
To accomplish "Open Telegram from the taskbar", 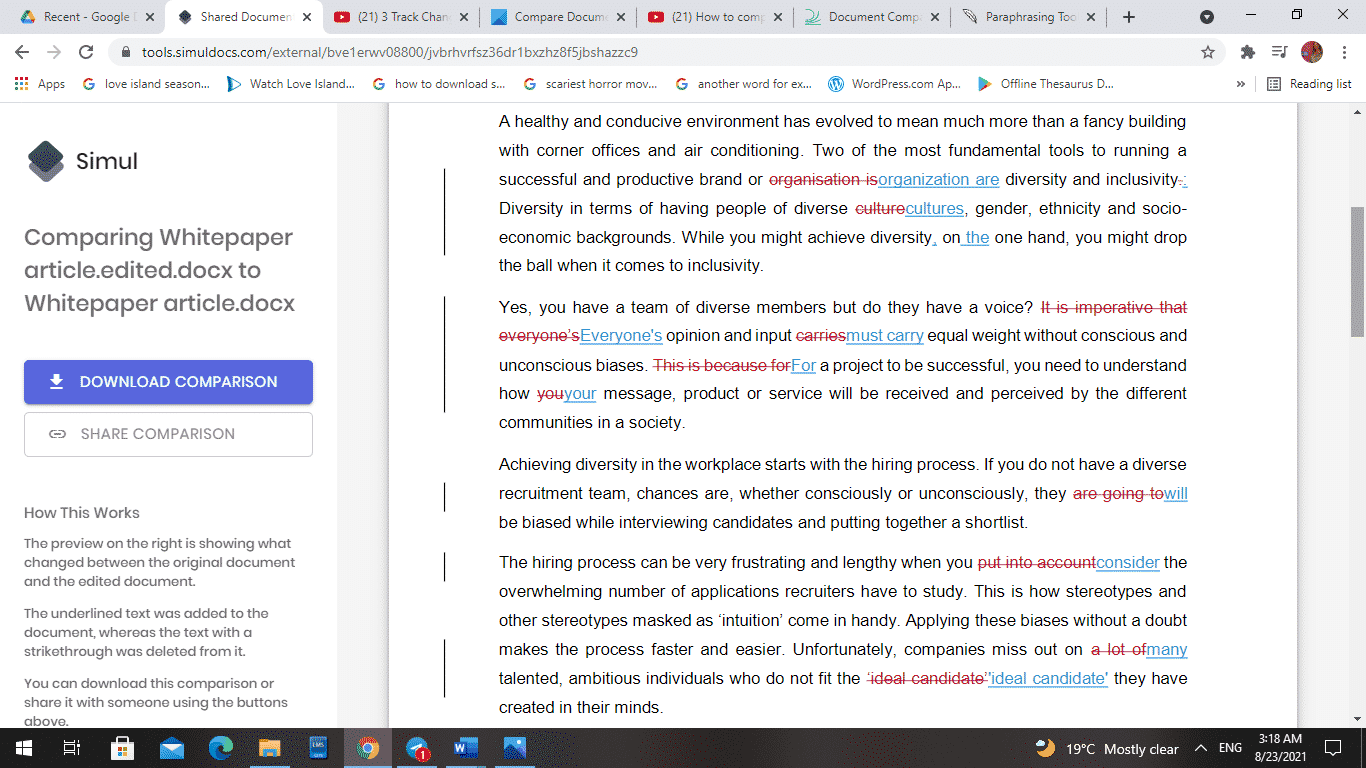I will (417, 748).
